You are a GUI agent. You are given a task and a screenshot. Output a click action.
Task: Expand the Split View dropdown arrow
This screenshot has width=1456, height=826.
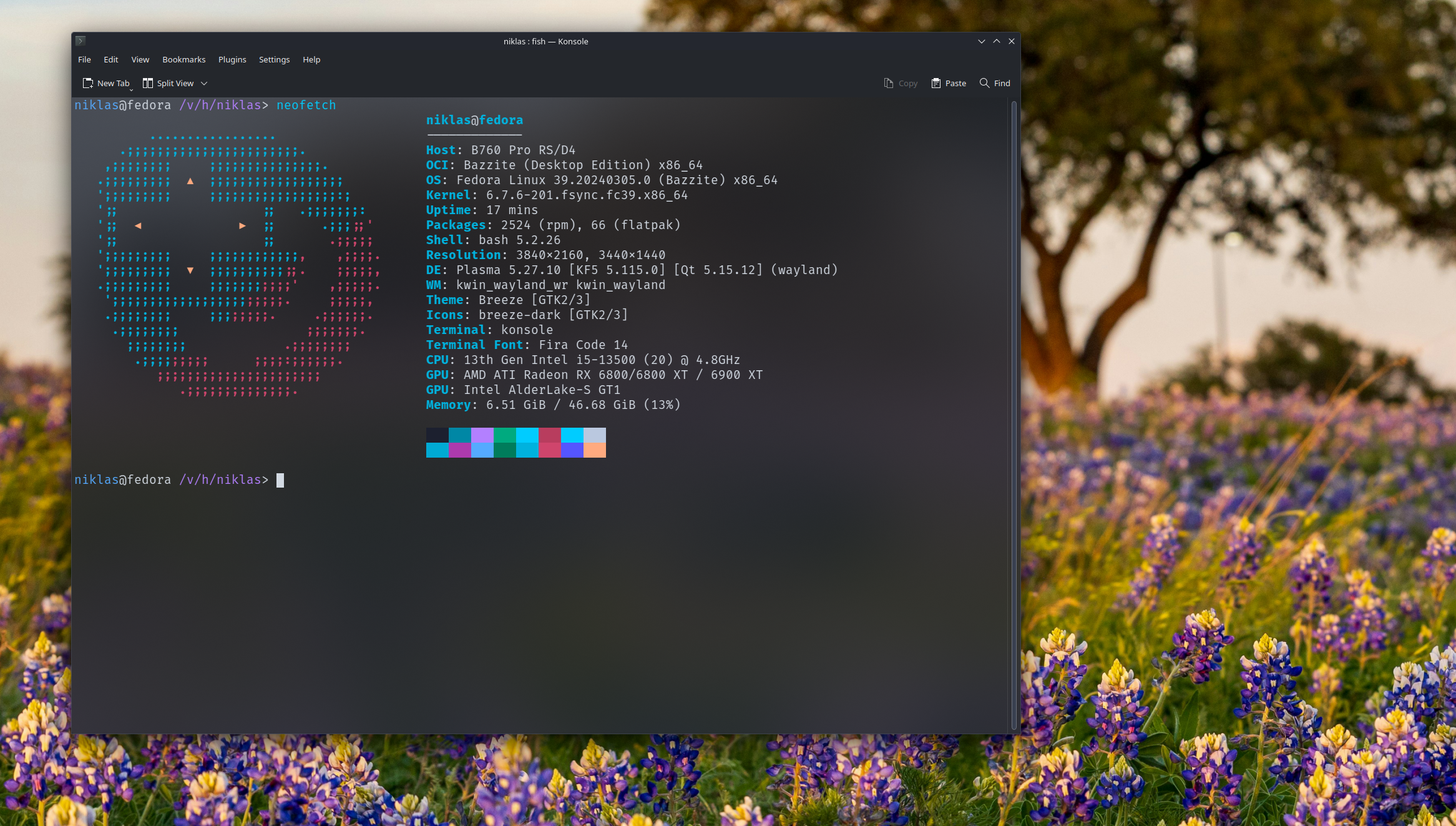204,83
